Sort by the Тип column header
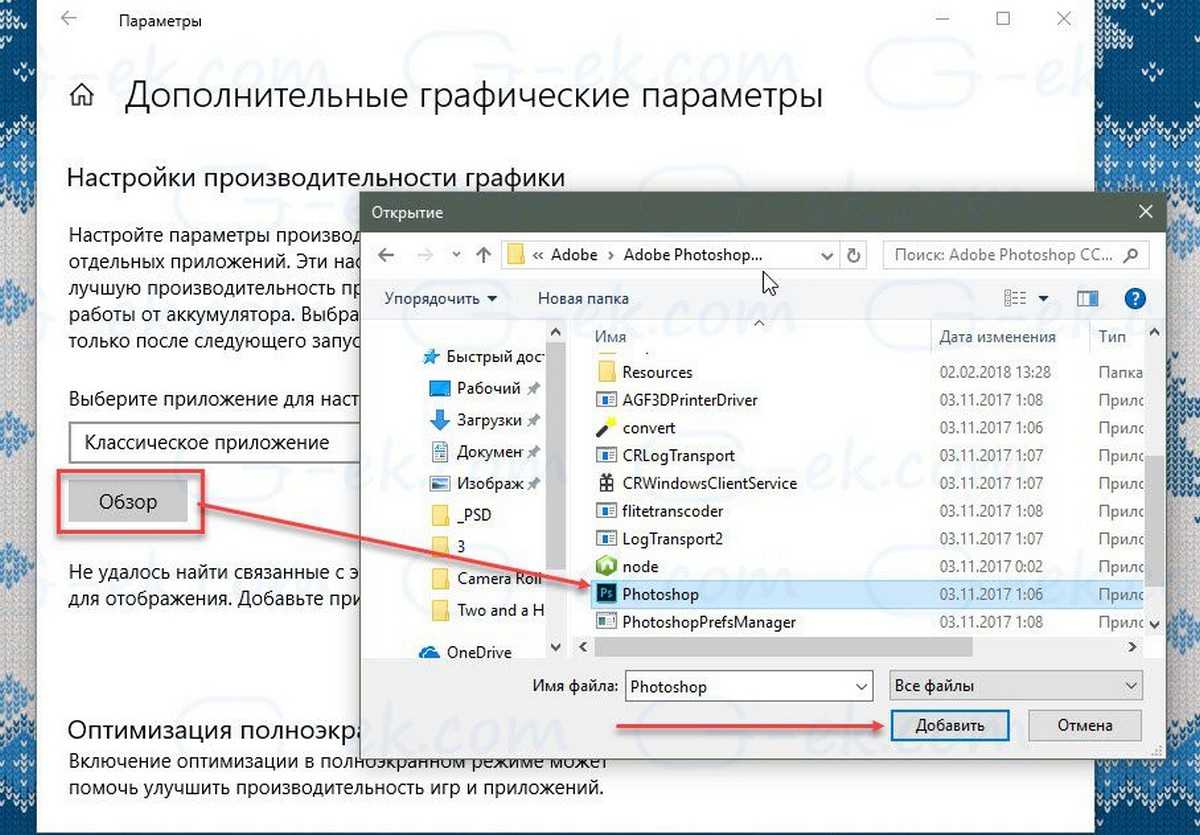Screen dimensions: 1200x835 pyautogui.click(x=1111, y=337)
